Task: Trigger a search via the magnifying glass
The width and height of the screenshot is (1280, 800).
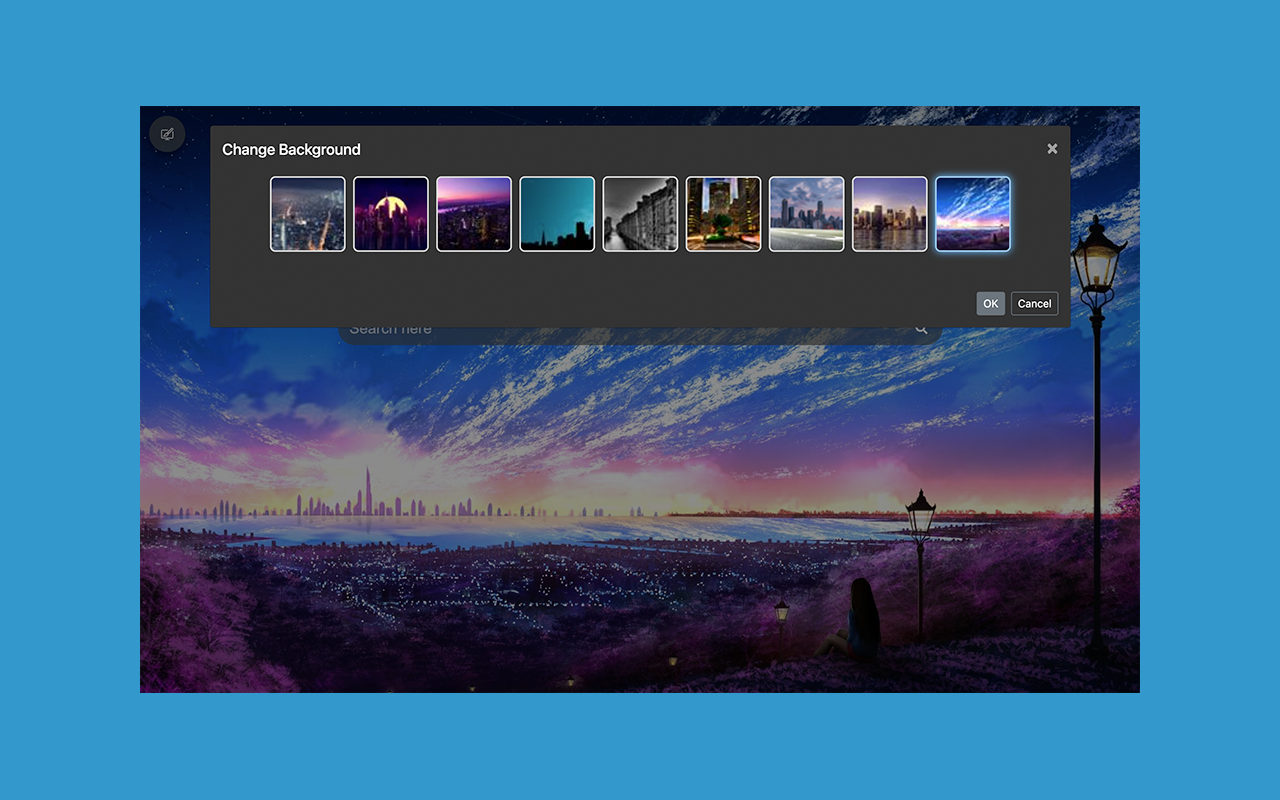Action: [919, 326]
